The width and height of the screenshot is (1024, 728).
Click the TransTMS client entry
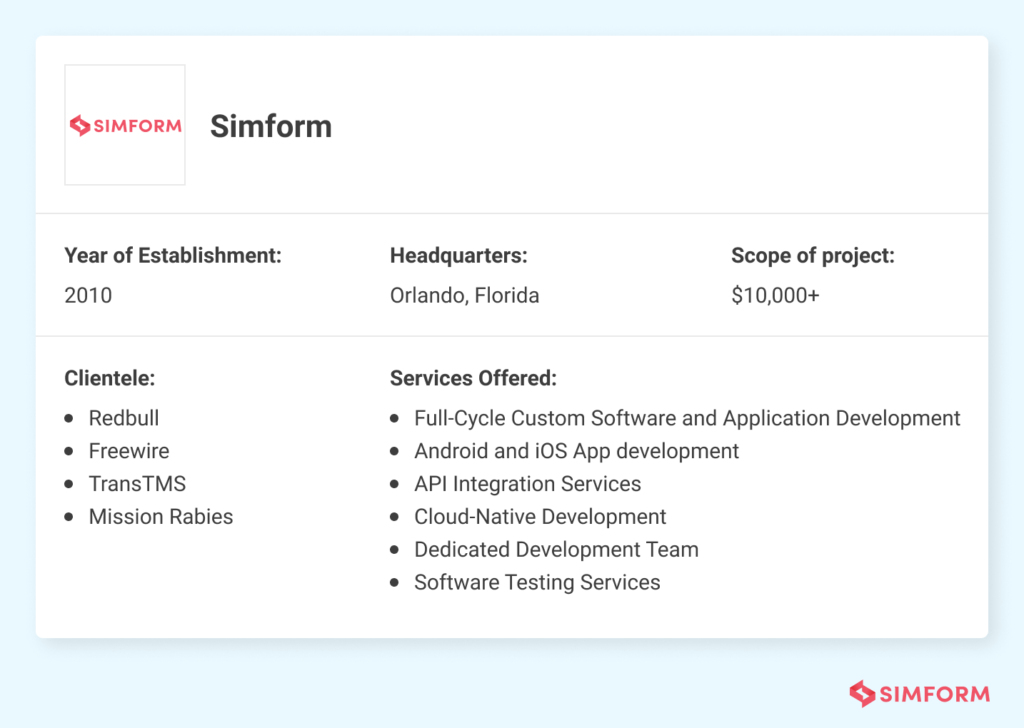(137, 484)
